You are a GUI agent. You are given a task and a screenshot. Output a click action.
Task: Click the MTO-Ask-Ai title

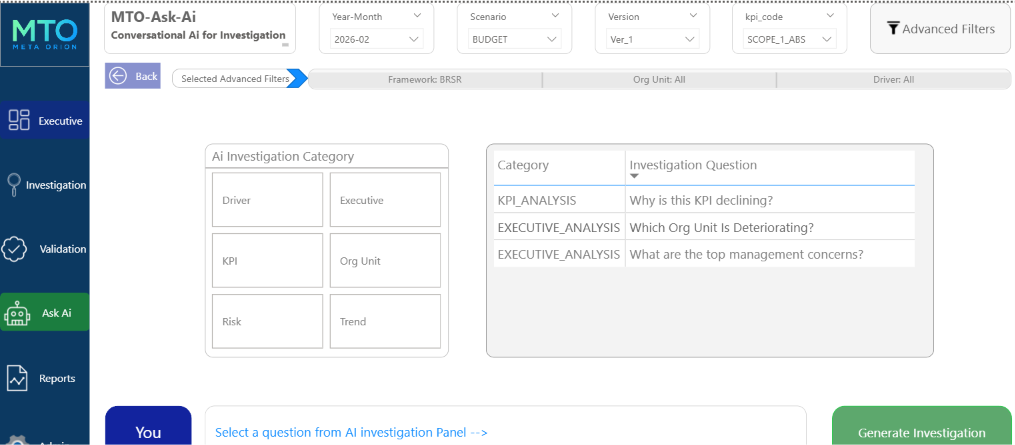[x=153, y=17]
